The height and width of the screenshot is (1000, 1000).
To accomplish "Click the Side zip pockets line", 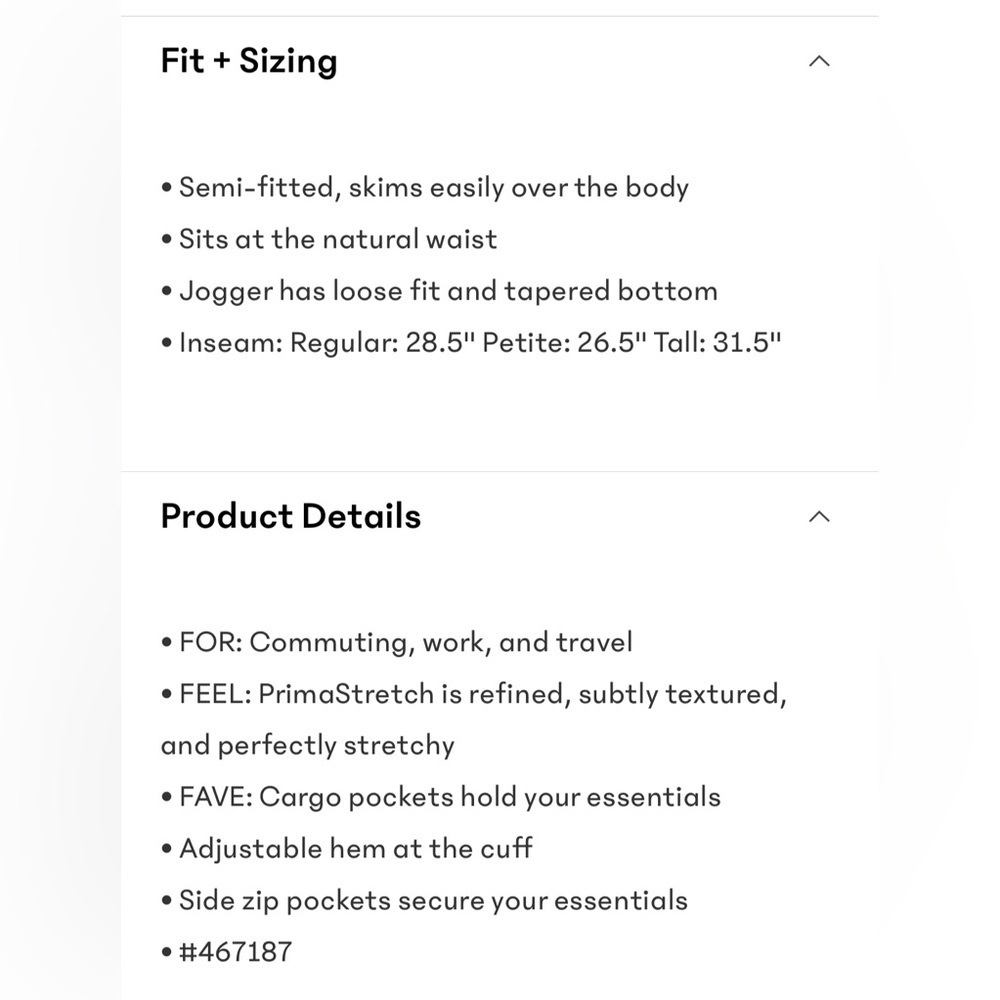I will point(425,901).
